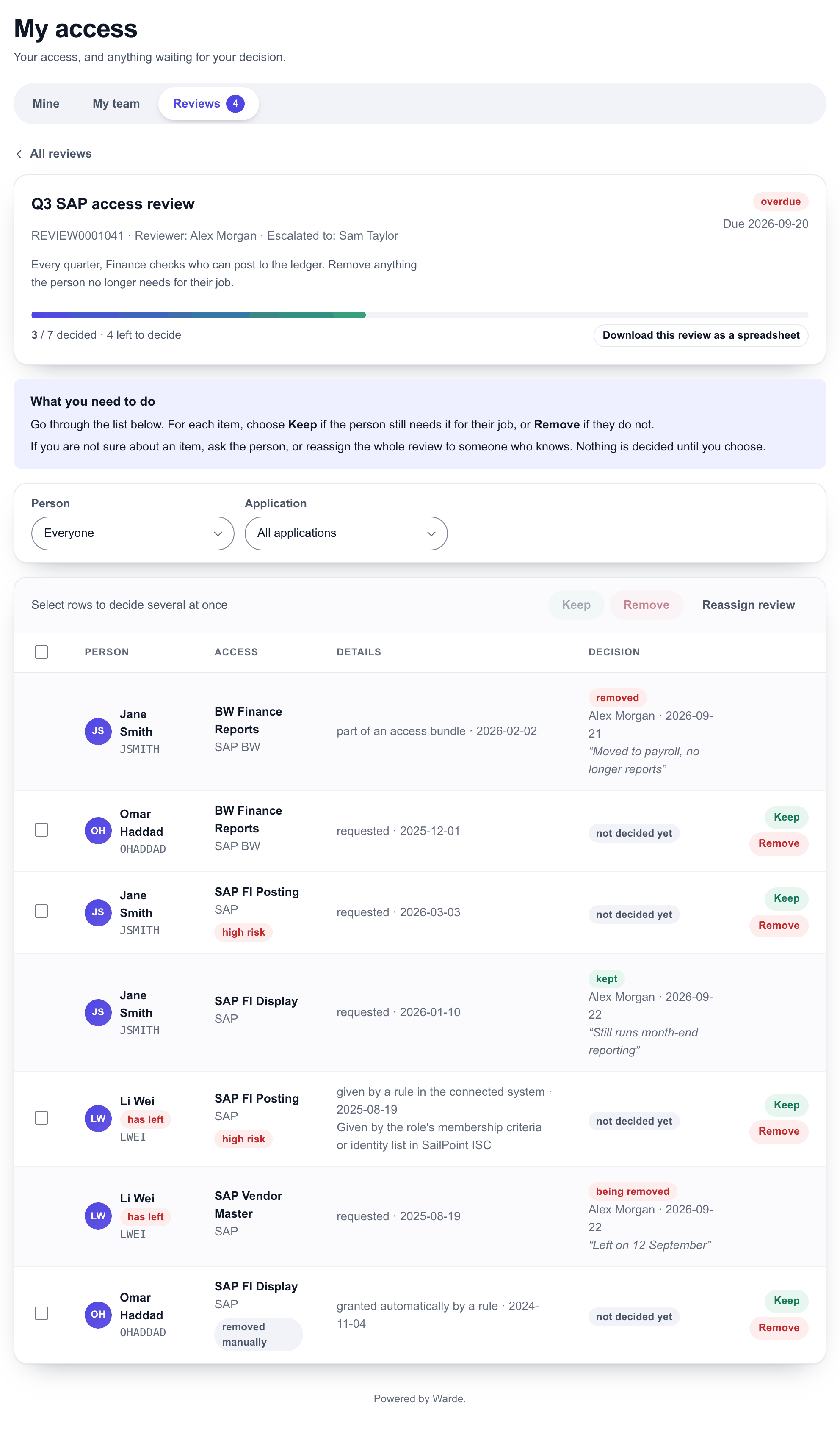Open the Person dropdown showing Everyone
The height and width of the screenshot is (1448, 840).
click(133, 533)
